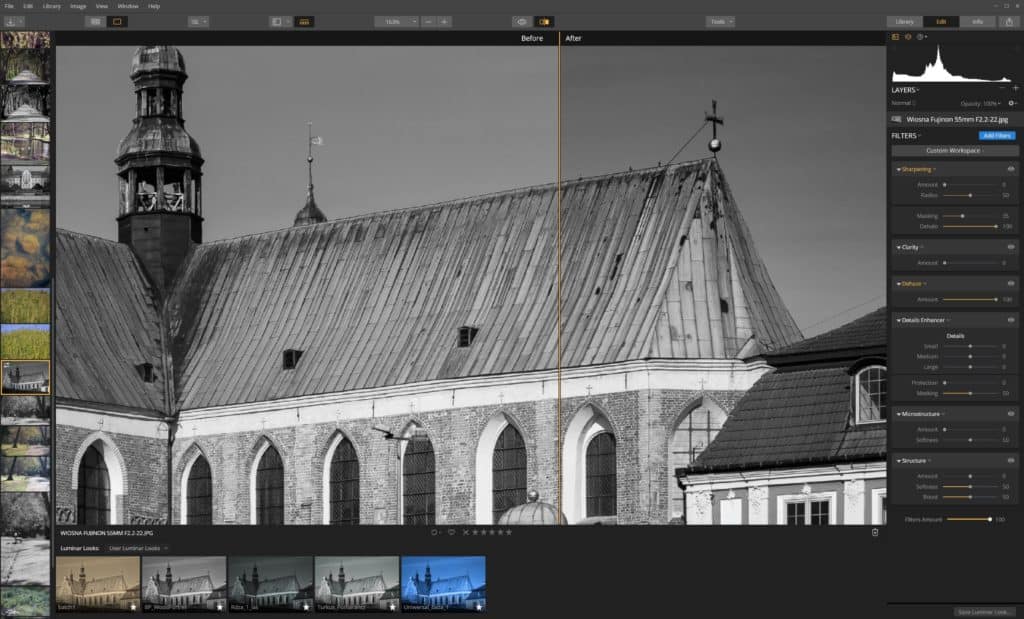Toggle visibility of the Dehaze filter

1011,284
